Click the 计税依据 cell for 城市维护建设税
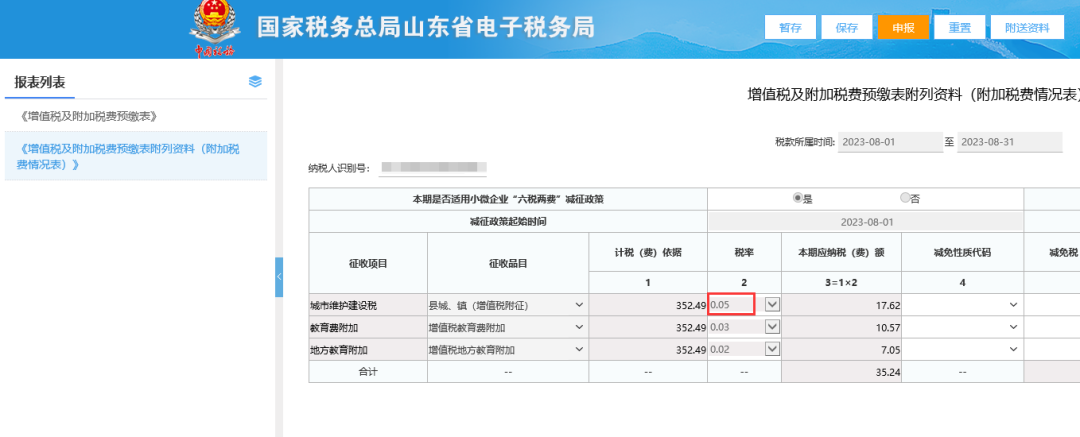This screenshot has height=437, width=1080. (x=648, y=305)
